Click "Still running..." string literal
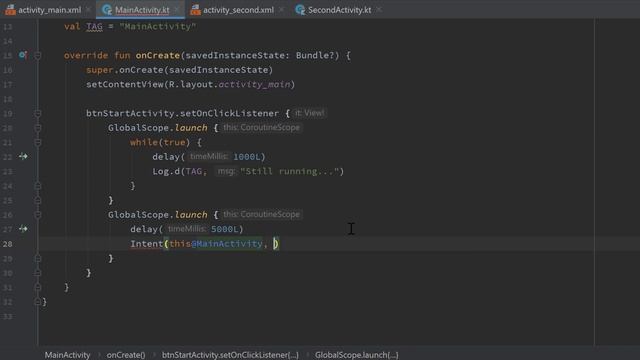640x360 pixels. click(x=290, y=171)
